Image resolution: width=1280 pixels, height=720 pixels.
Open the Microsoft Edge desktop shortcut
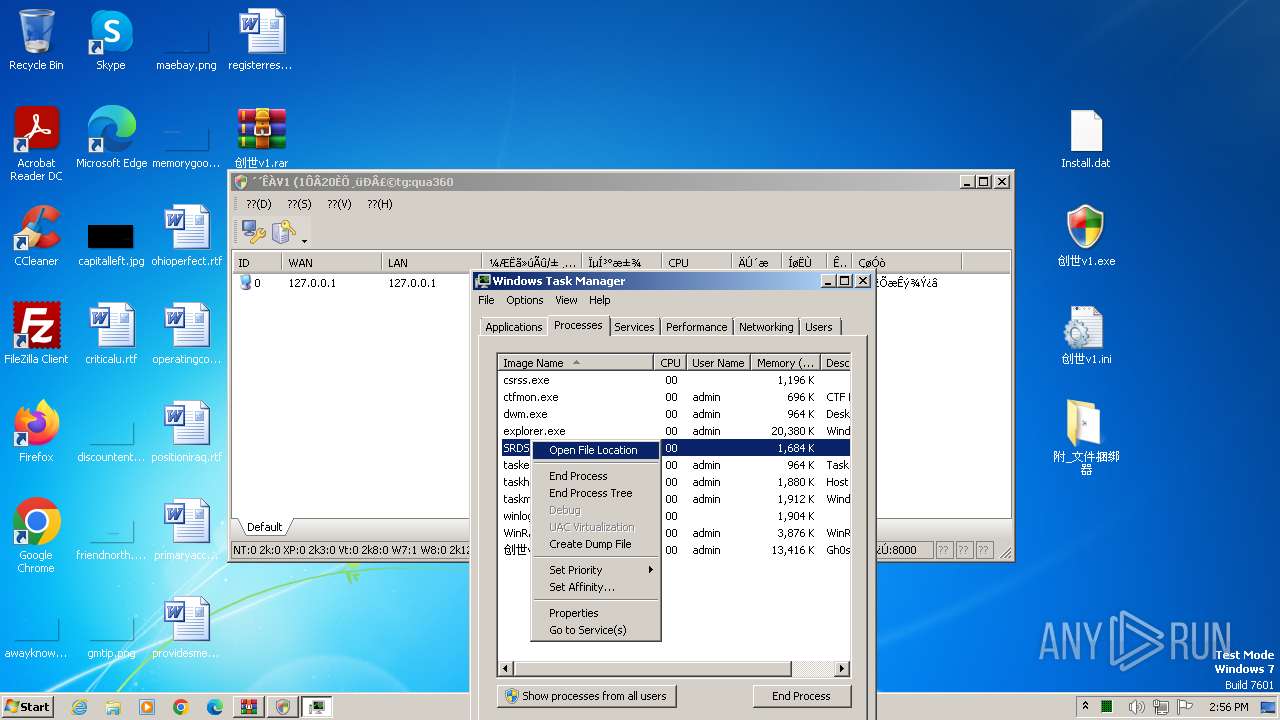111,138
